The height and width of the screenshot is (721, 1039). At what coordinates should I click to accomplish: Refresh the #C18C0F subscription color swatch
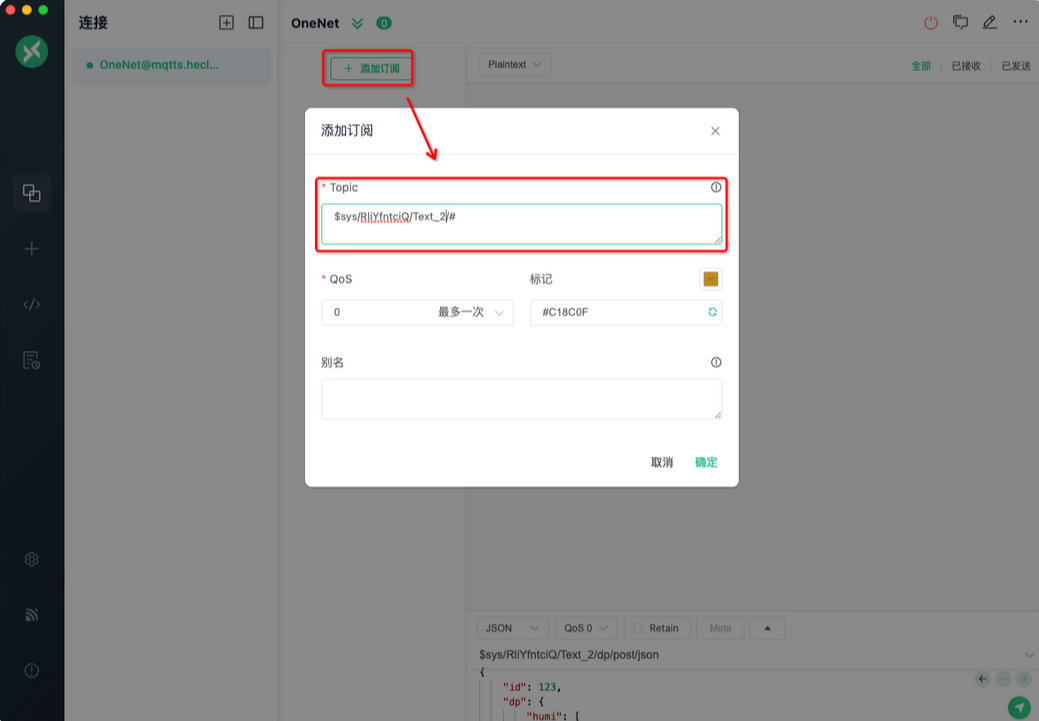pyautogui.click(x=711, y=312)
